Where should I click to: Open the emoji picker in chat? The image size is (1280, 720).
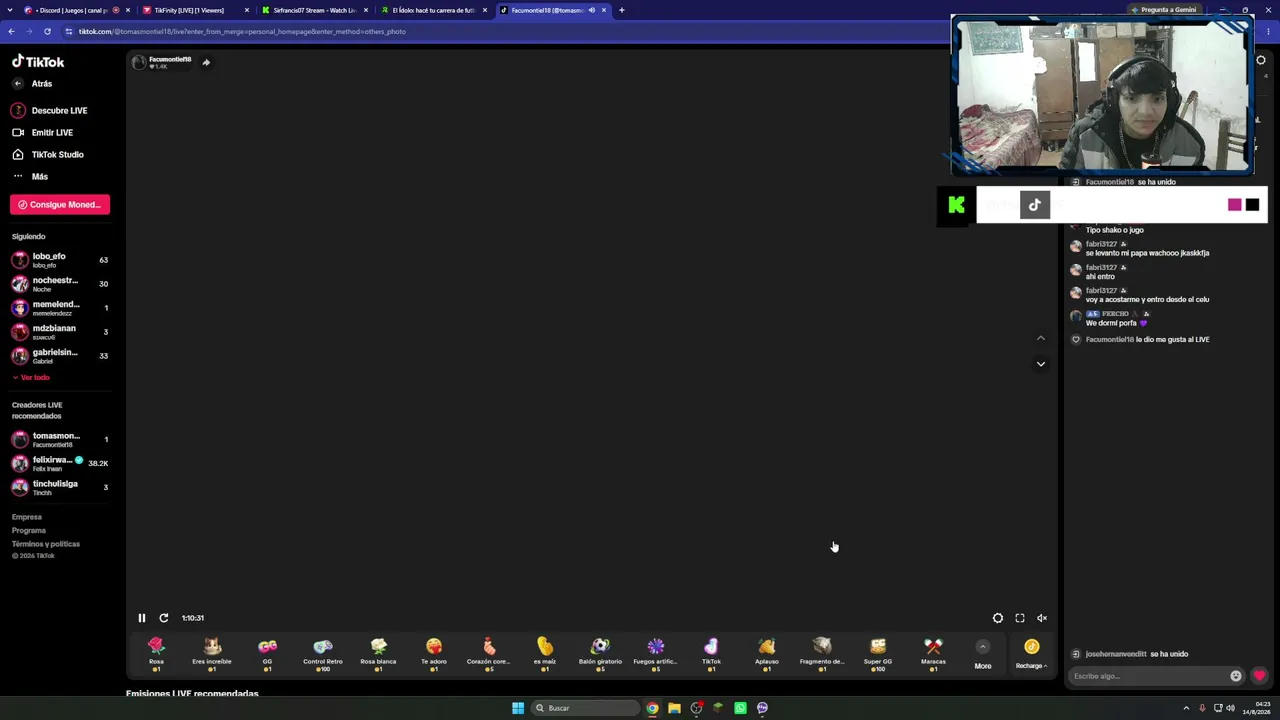(1236, 676)
